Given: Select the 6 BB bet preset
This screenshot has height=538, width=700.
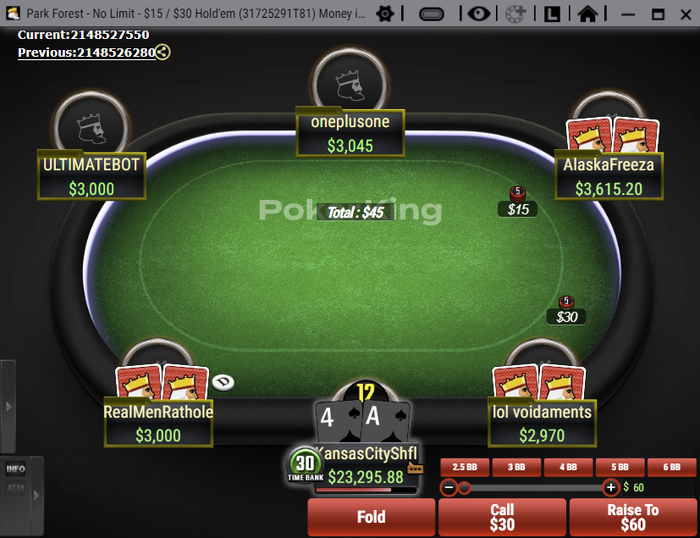Looking at the screenshot, I should [x=672, y=467].
